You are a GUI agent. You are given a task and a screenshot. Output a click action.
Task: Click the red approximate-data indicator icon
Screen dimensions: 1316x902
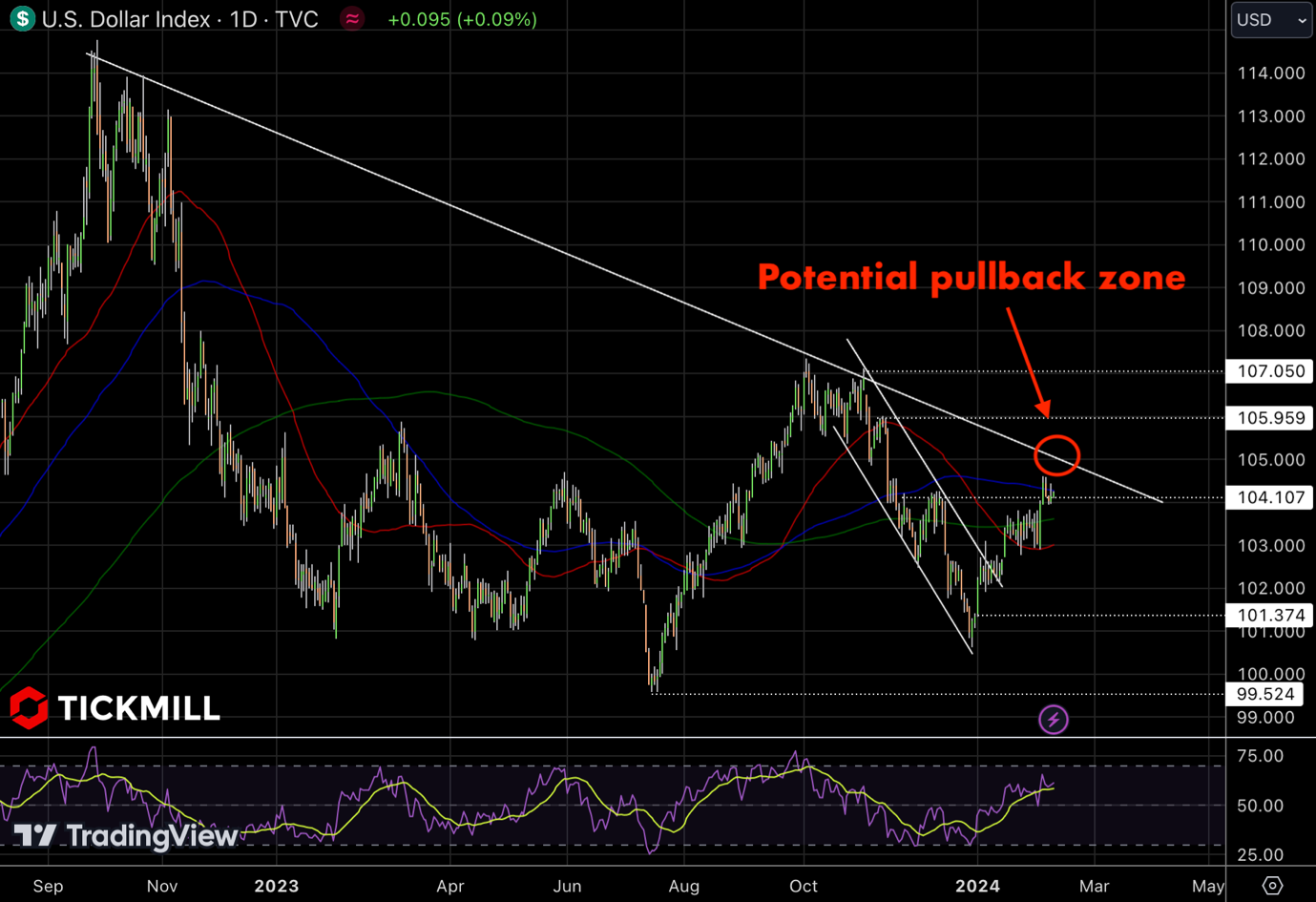coord(352,19)
